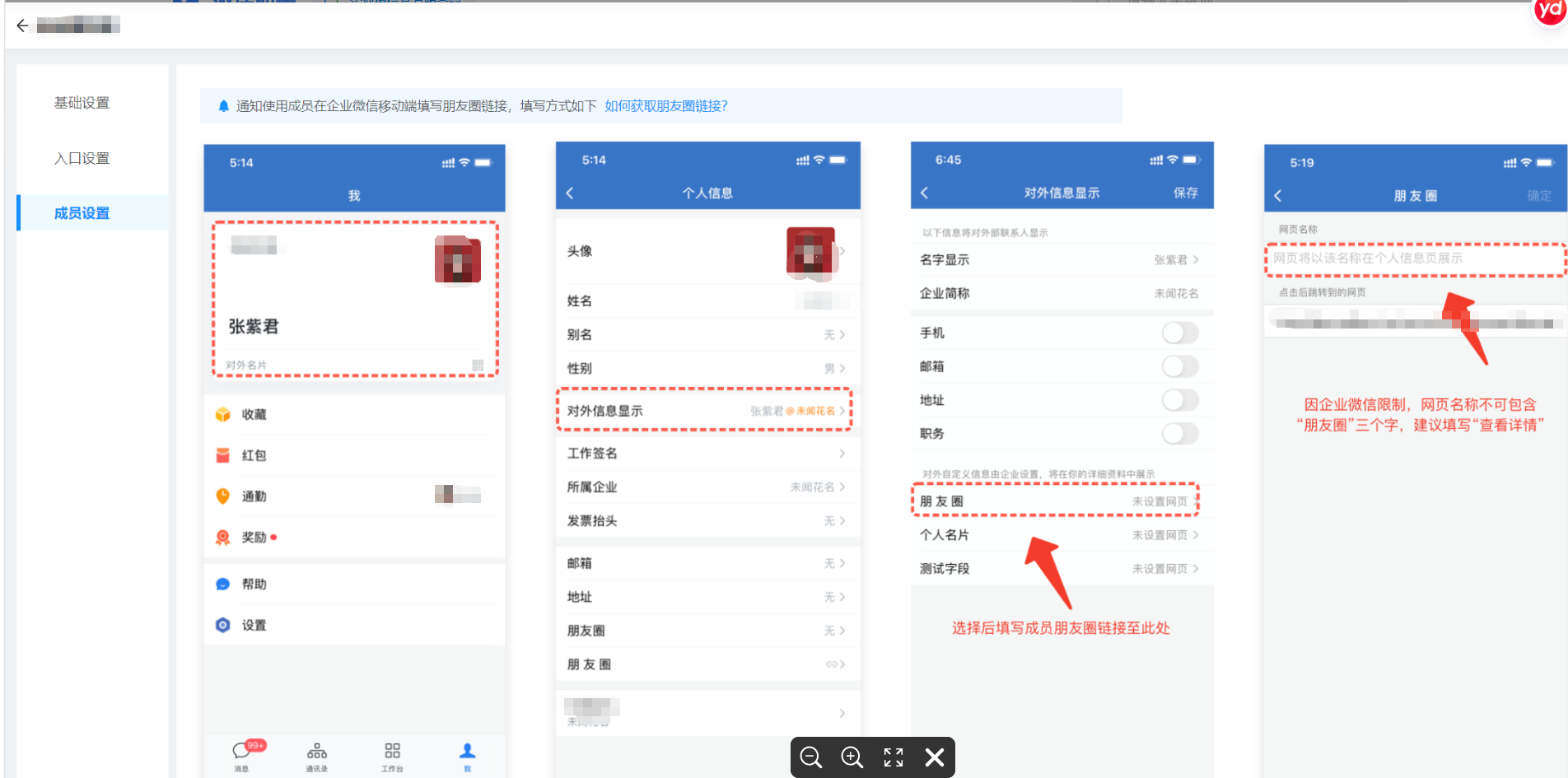This screenshot has height=778, width=1568.
Task: Open the 通讯录 tab in the phone bottom bar
Action: coord(317,756)
